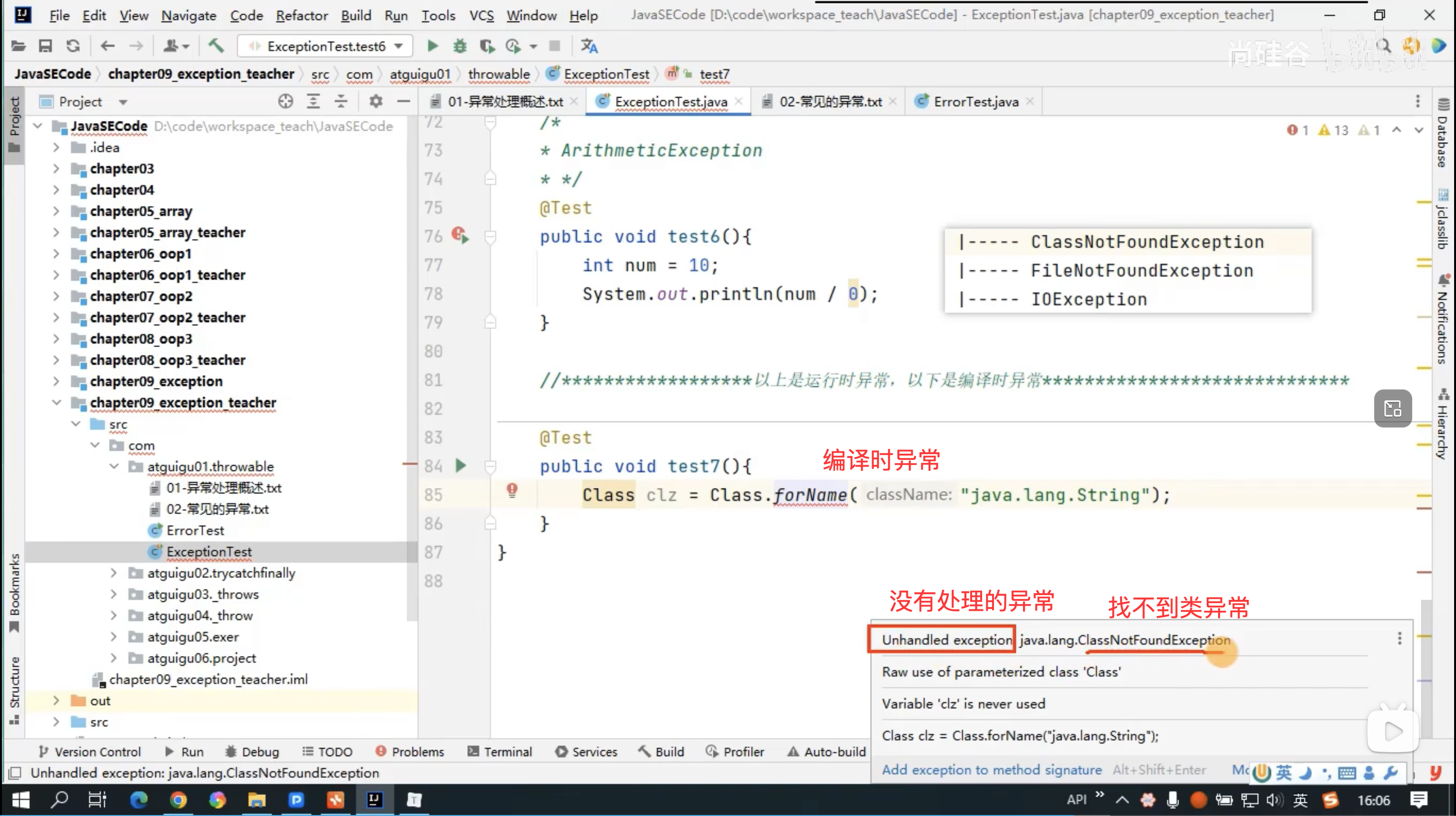Click the translate icon in toolbar
This screenshot has width=1456, height=816.
coord(589,46)
